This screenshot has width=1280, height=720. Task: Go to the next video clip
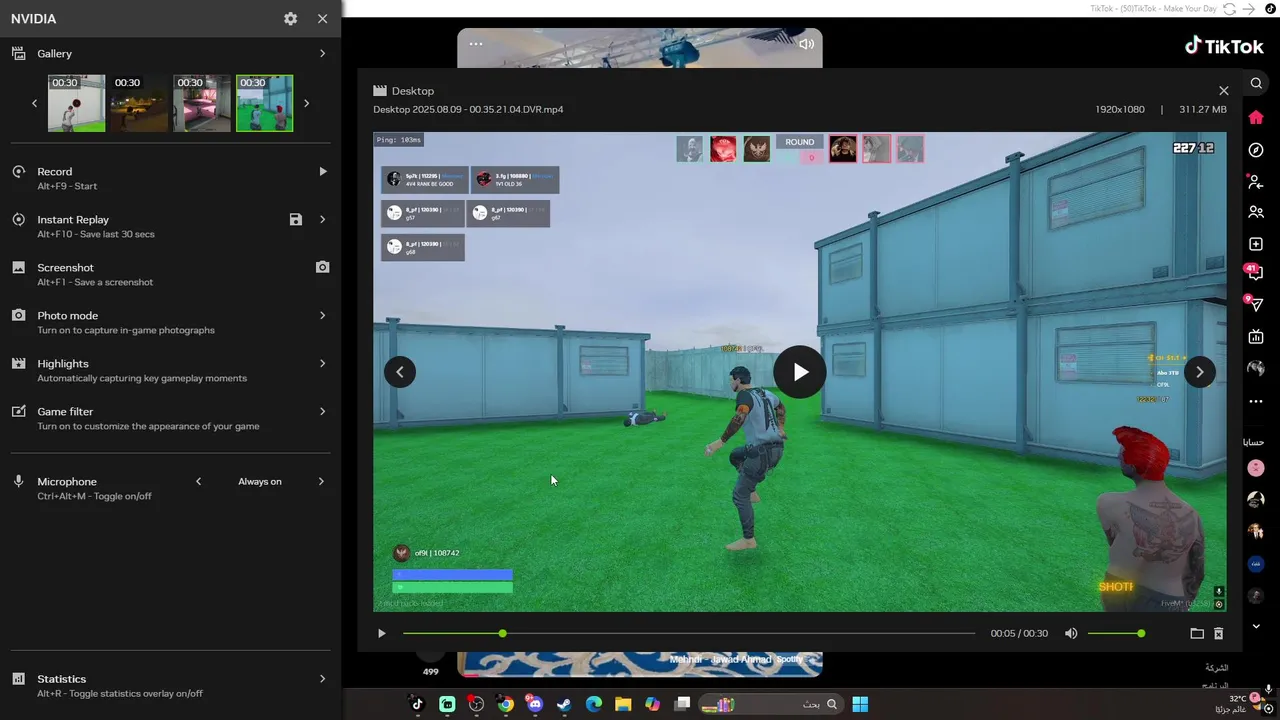1200,372
